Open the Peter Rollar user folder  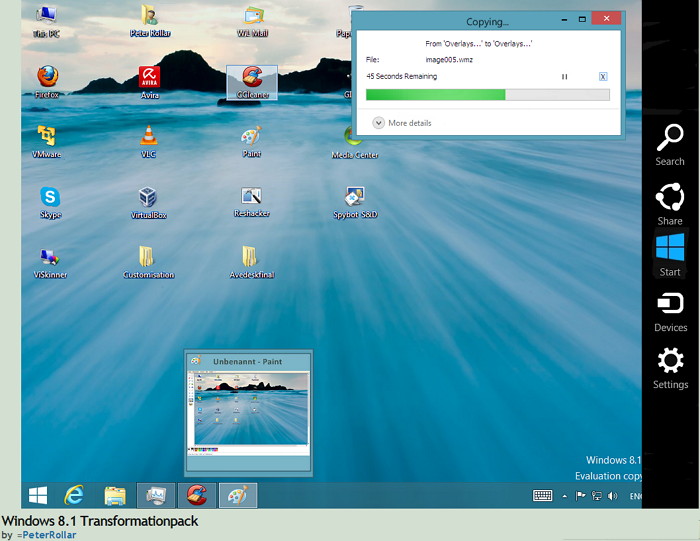(x=150, y=20)
